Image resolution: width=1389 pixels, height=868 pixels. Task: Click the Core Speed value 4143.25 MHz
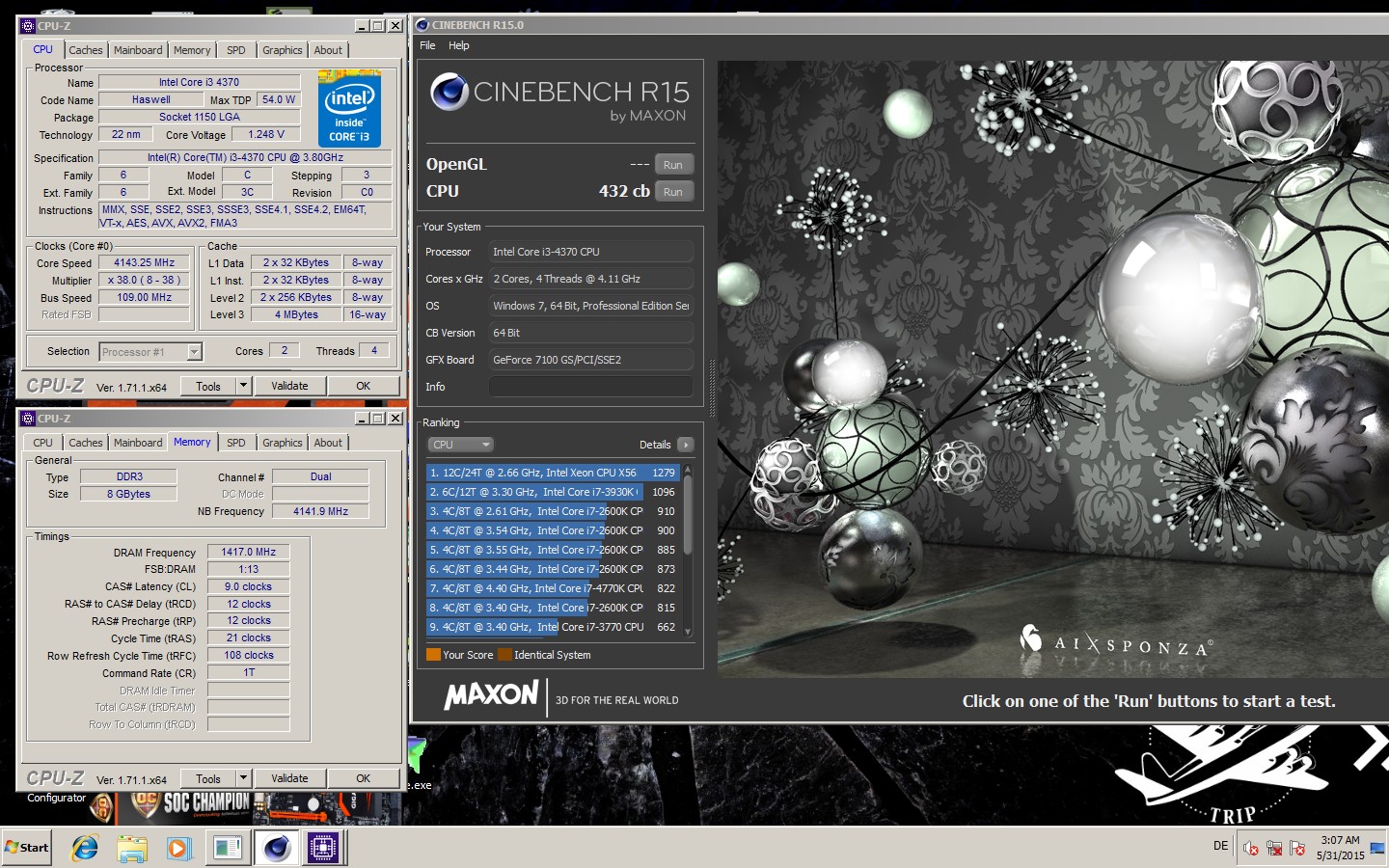tap(144, 262)
